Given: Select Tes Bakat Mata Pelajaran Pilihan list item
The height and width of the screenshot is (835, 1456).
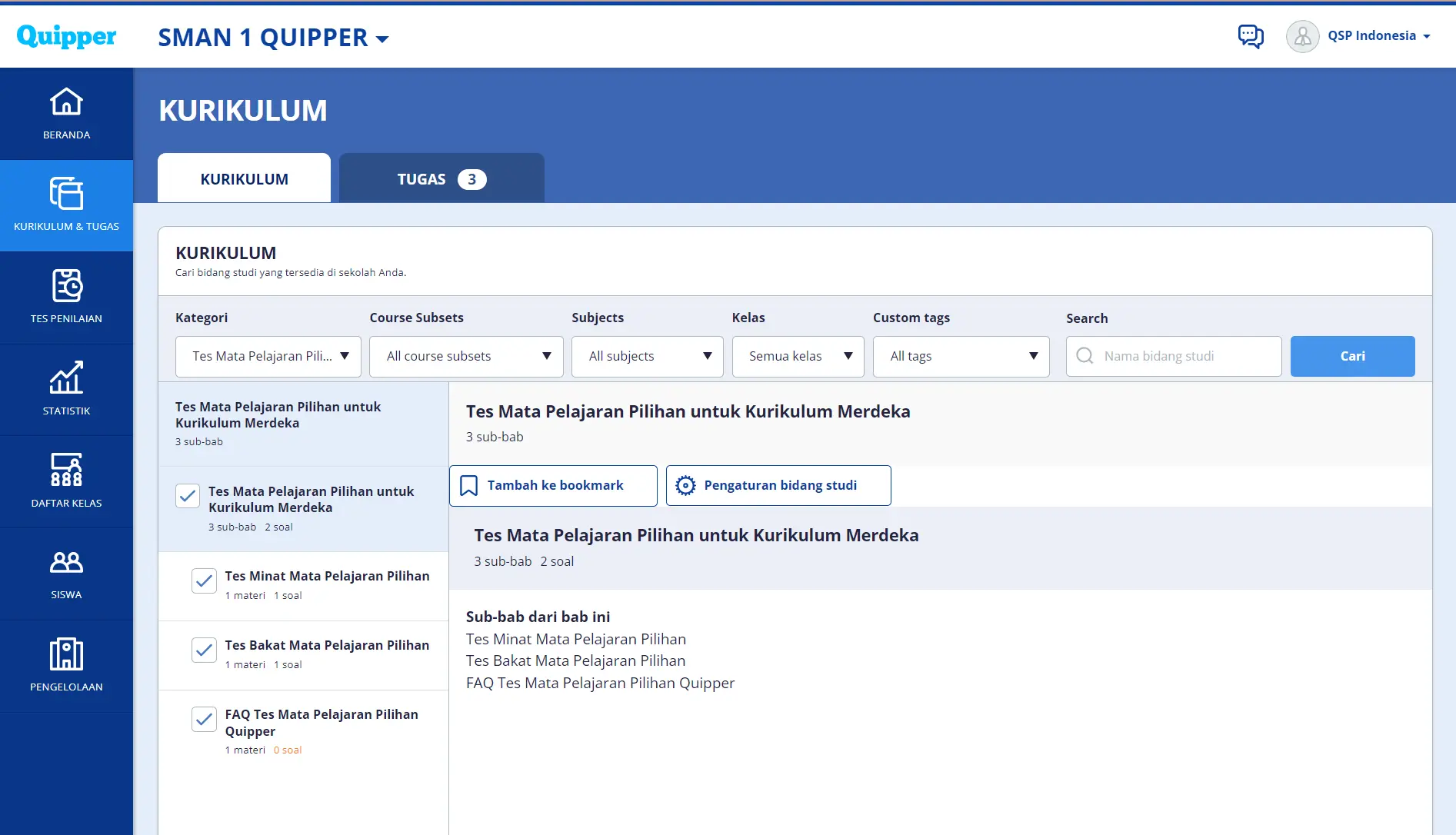Looking at the screenshot, I should 303,655.
